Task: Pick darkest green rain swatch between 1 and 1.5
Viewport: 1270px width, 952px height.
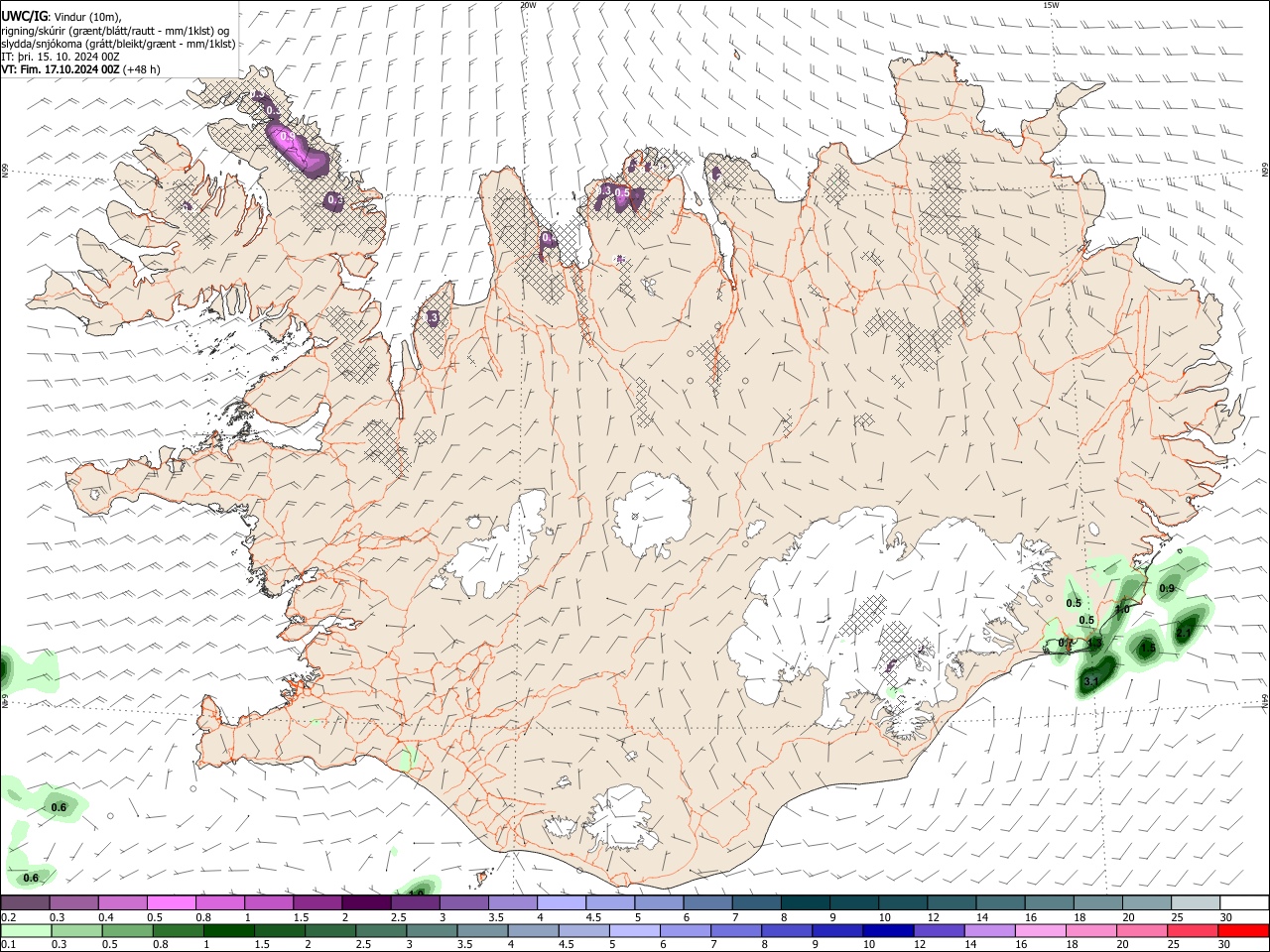Action: pos(229,930)
